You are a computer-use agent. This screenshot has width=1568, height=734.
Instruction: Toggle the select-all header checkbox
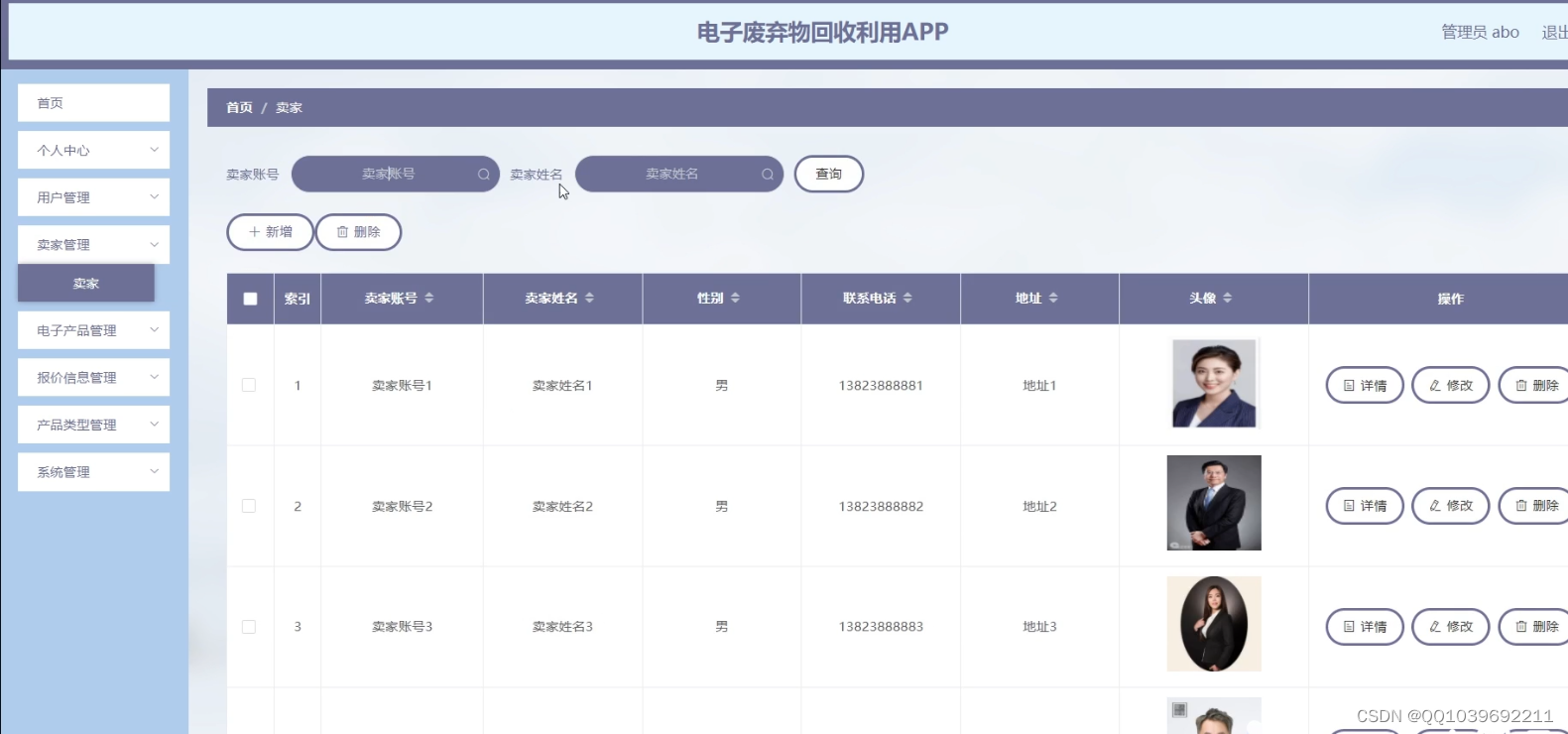coord(250,299)
